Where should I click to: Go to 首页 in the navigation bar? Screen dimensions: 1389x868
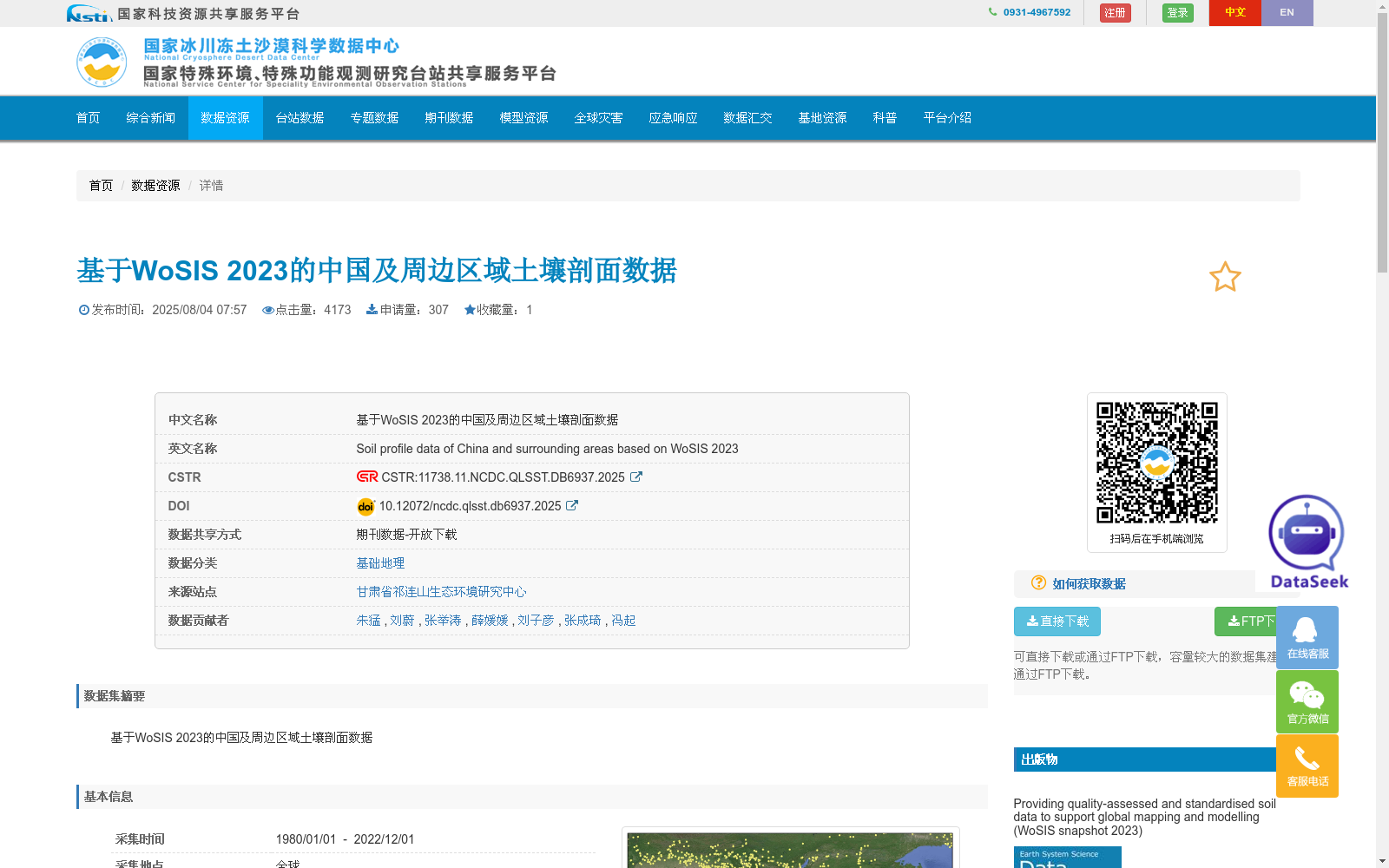tap(88, 118)
